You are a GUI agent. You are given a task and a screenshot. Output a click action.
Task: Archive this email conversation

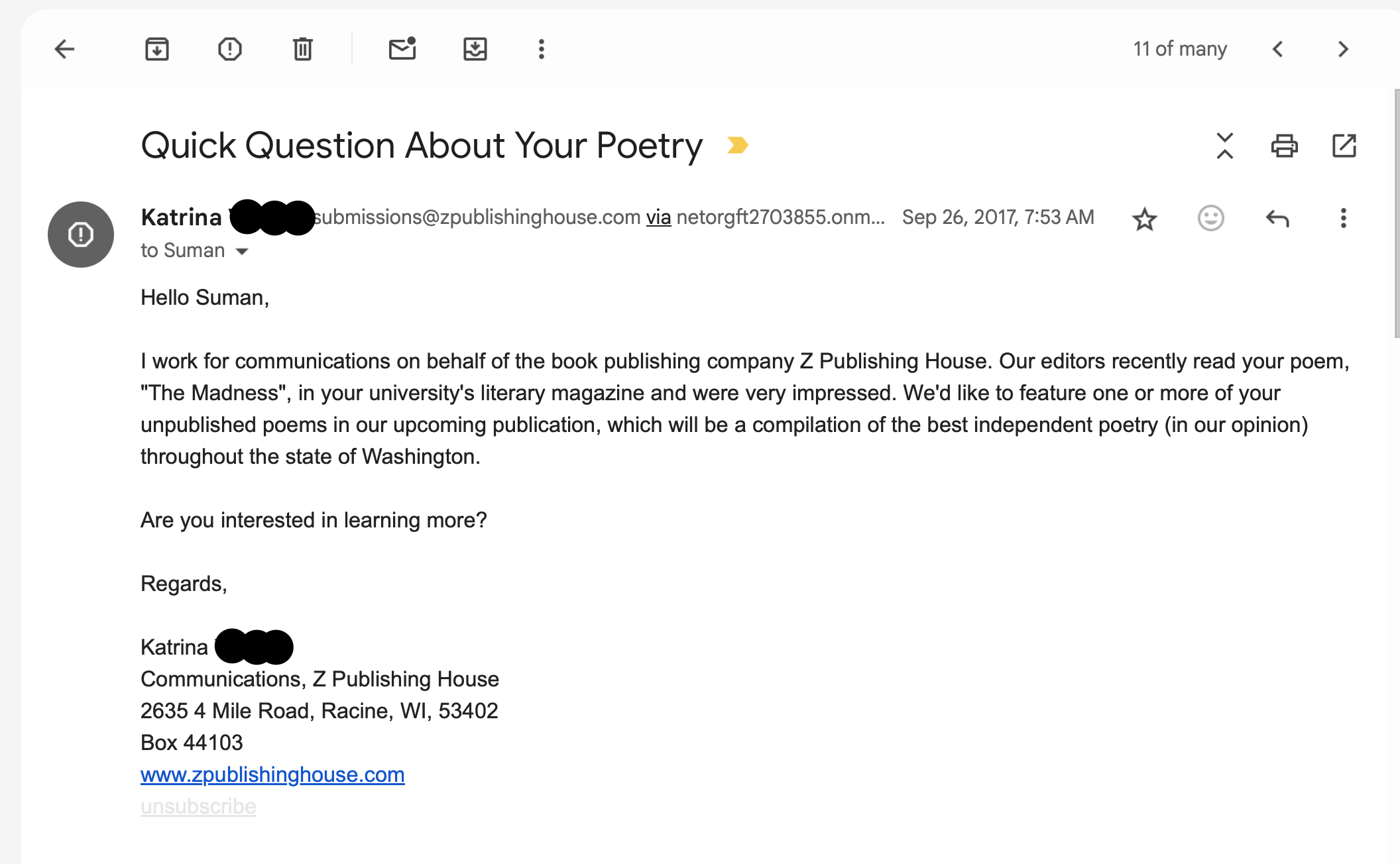tap(157, 49)
